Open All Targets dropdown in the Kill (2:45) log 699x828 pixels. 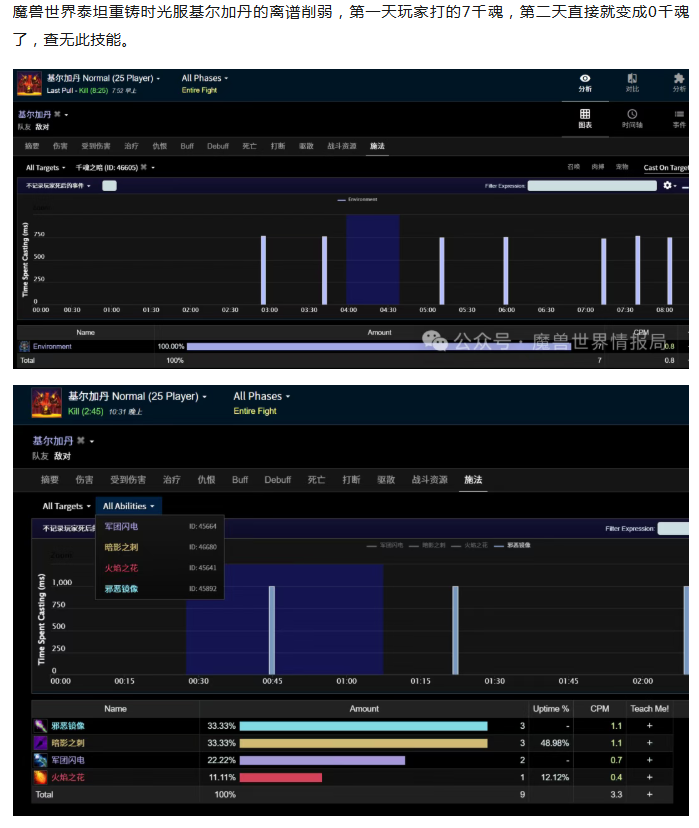(67, 506)
